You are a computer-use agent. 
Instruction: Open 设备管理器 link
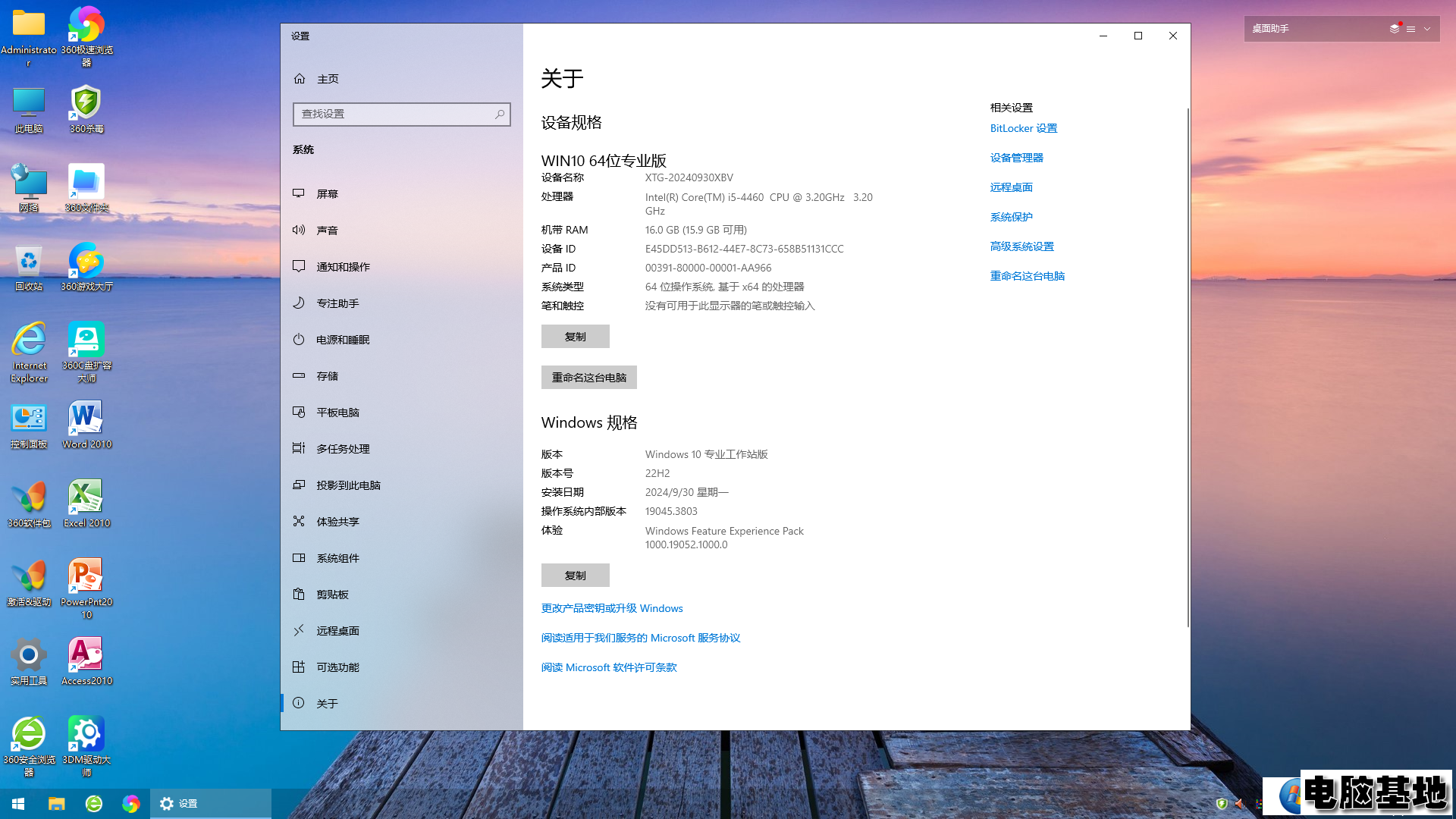tap(1017, 158)
